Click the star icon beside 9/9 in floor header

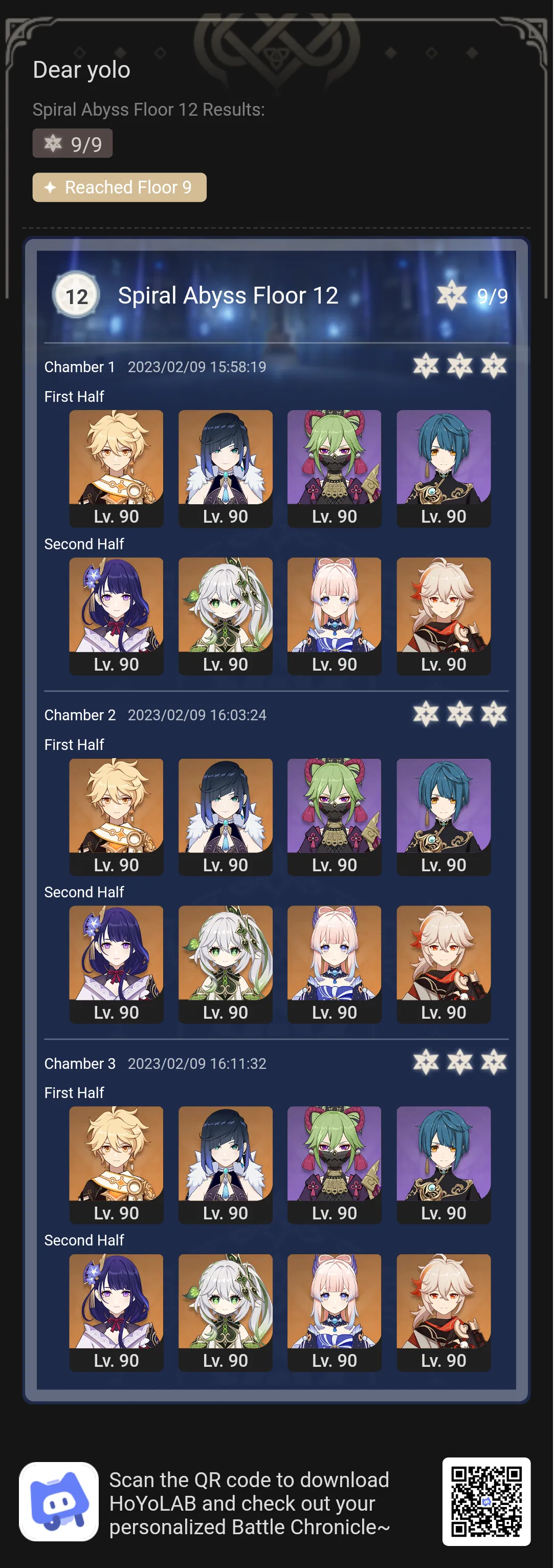[x=451, y=295]
